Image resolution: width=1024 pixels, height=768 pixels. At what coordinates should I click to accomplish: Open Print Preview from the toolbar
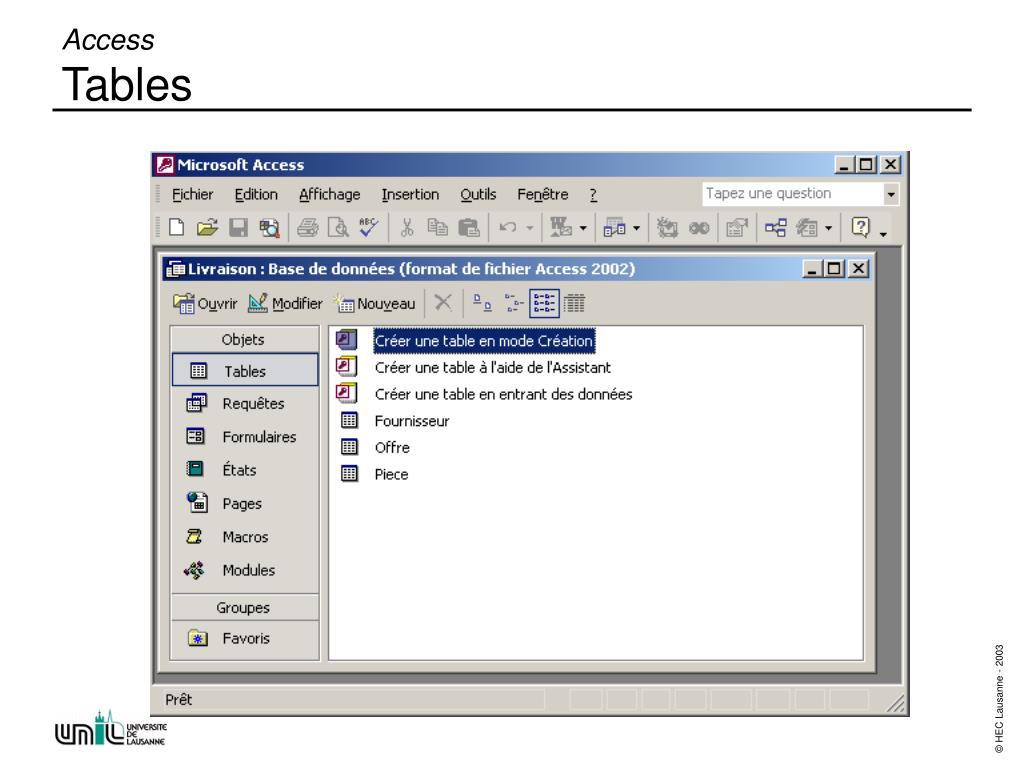338,227
